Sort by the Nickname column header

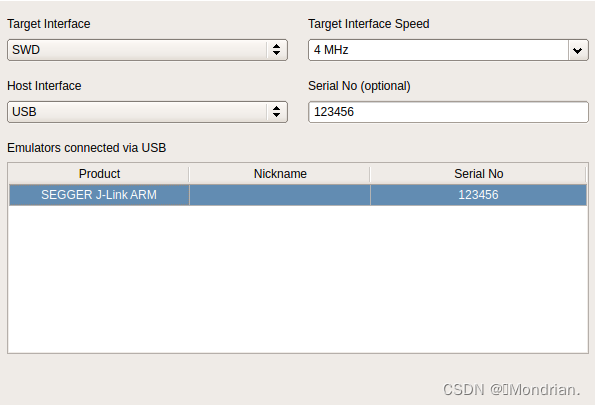[x=280, y=174]
